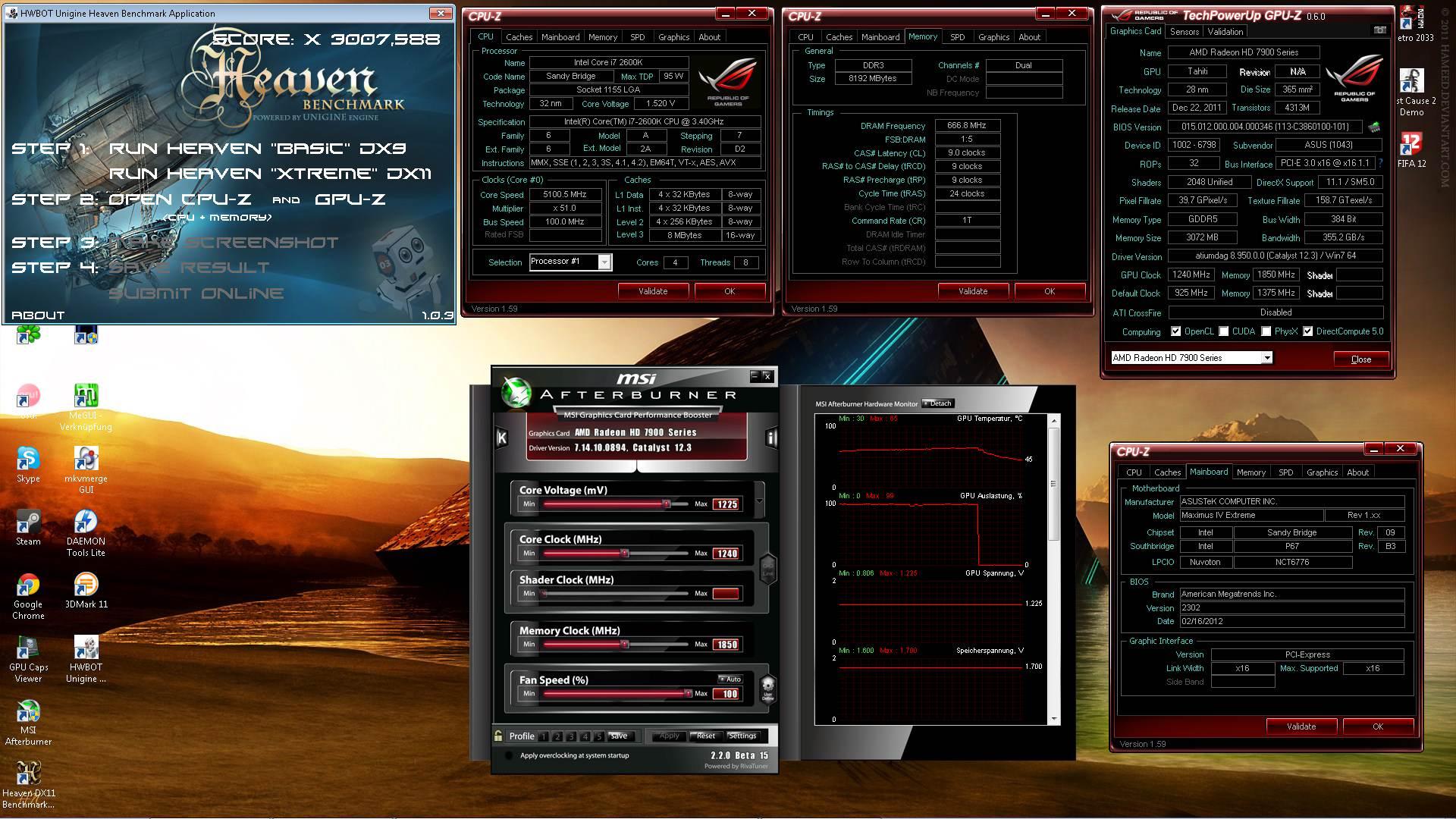Screen dimensions: 1456x819
Task: Click Submit Online in the Heaven window
Action: 196,293
